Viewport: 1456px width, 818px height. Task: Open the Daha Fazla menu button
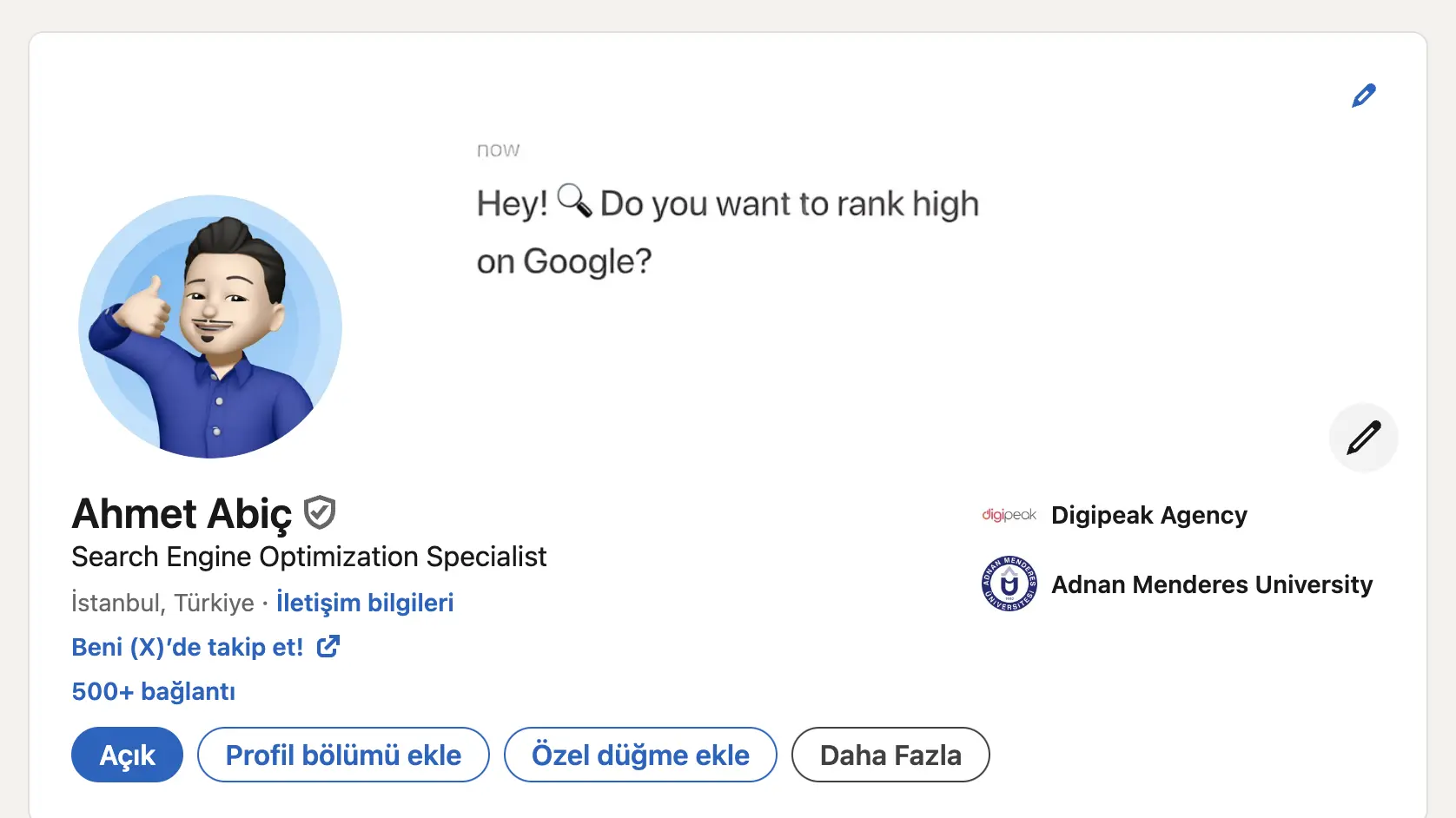[x=890, y=755]
